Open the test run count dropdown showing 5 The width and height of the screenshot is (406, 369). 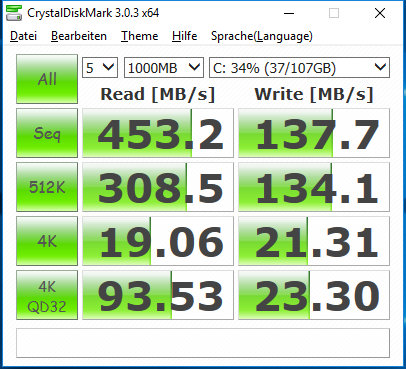click(x=100, y=68)
